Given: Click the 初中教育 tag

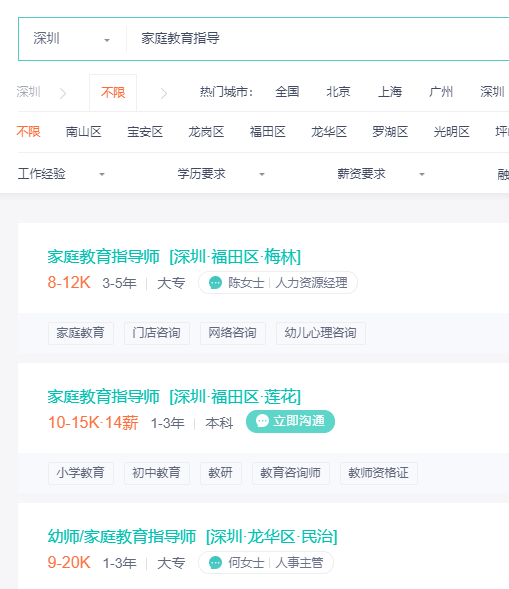Looking at the screenshot, I should [x=157, y=473].
